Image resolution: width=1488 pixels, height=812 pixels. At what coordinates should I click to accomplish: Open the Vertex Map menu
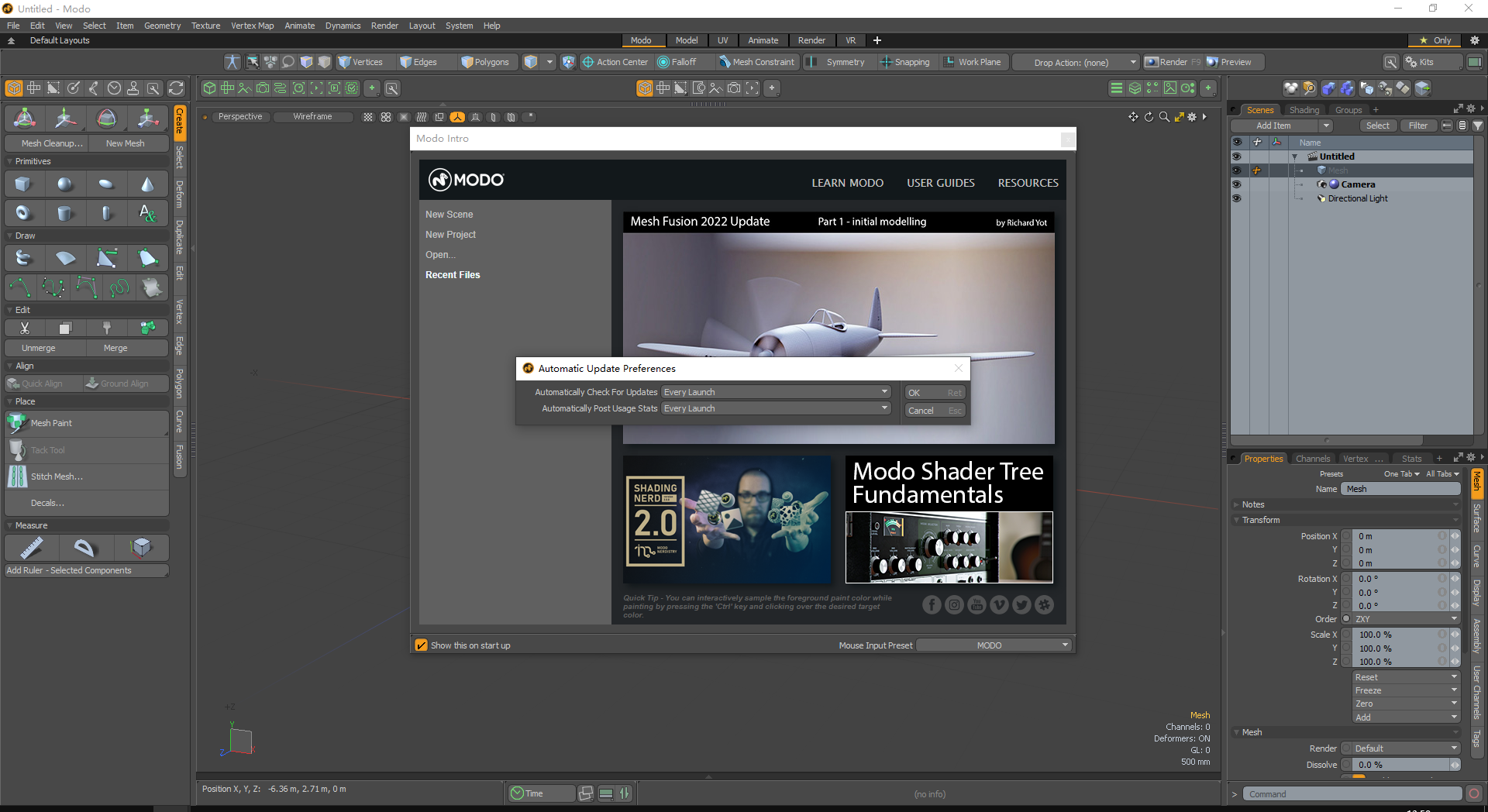click(x=252, y=26)
